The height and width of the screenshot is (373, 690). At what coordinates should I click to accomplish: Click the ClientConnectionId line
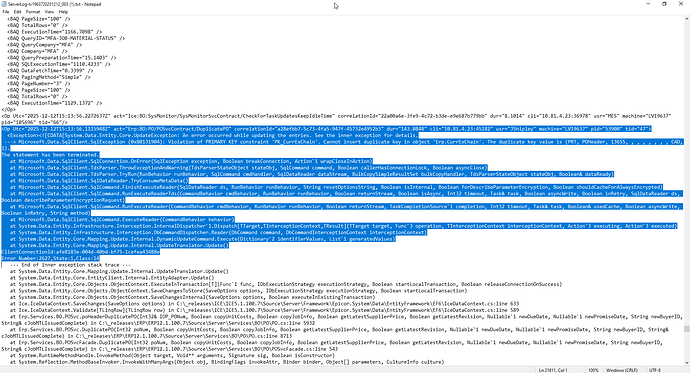(81, 252)
